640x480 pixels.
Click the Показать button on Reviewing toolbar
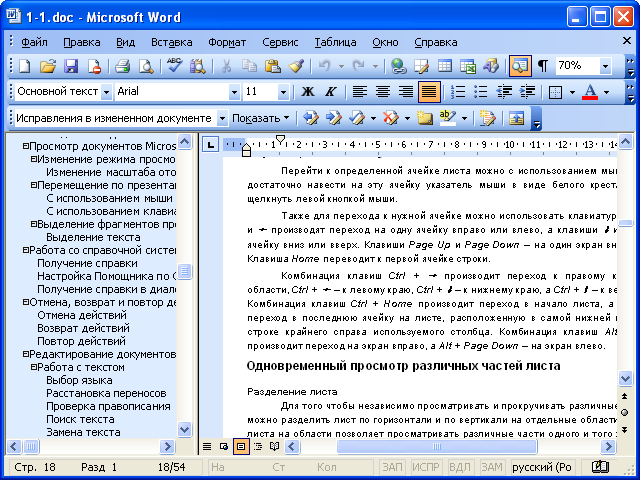[258, 117]
